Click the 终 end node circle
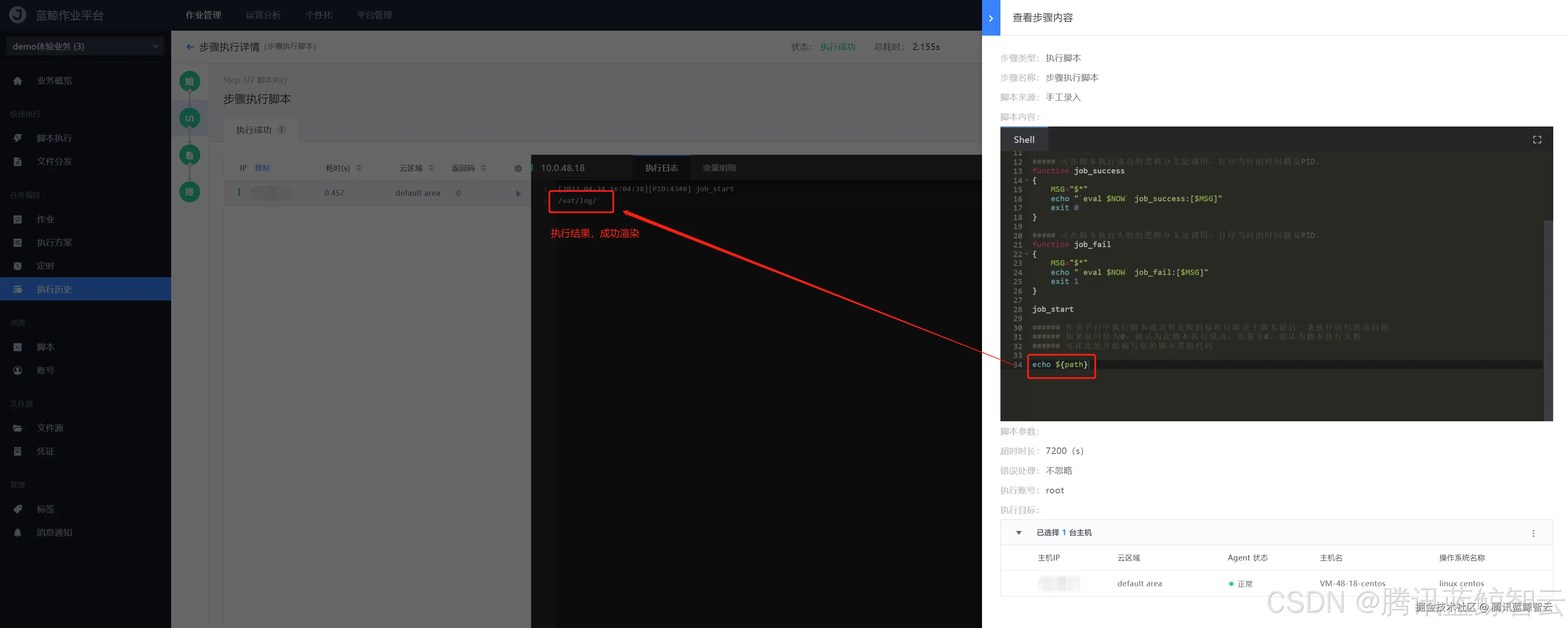 [x=190, y=192]
